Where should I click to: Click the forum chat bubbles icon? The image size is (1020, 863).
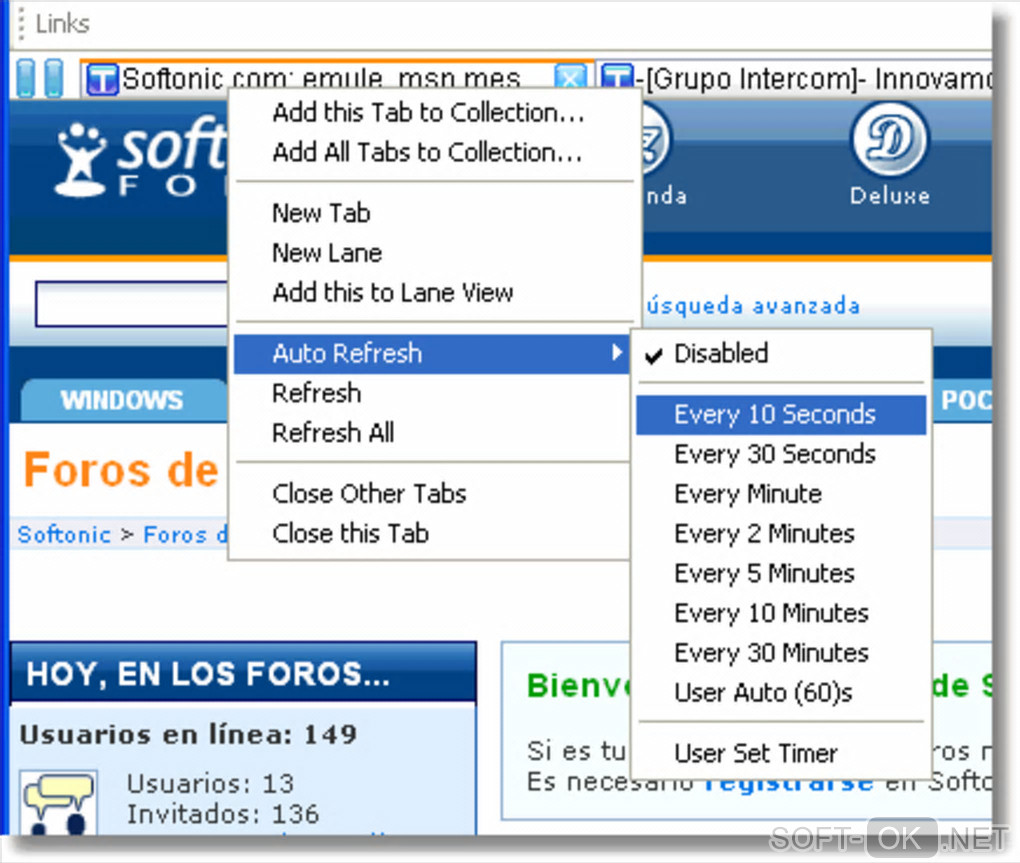click(x=58, y=803)
